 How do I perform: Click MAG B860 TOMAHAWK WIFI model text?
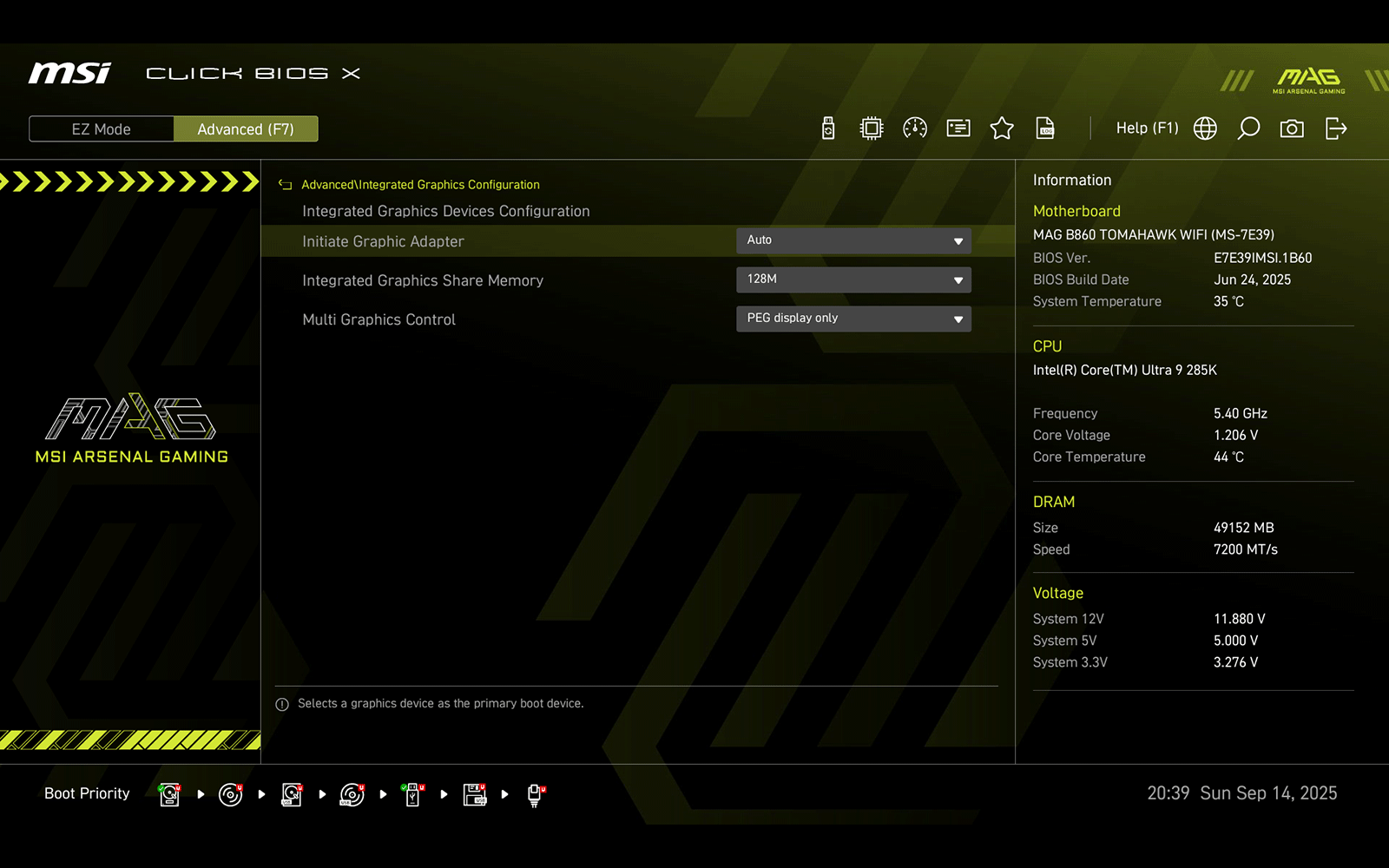(x=1154, y=234)
